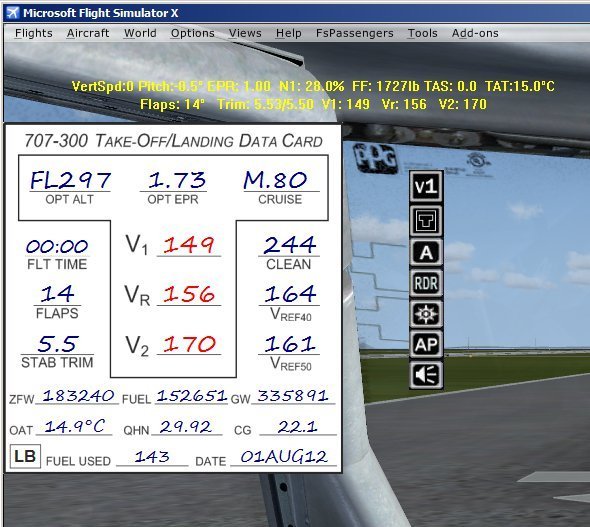Click the M.80 cruise value

tap(275, 180)
